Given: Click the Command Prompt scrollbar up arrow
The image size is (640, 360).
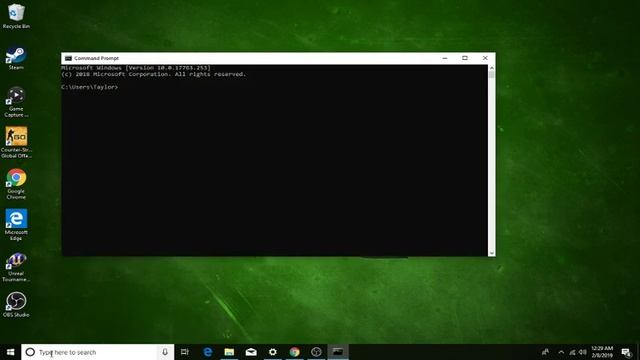Looking at the screenshot, I should 491,68.
